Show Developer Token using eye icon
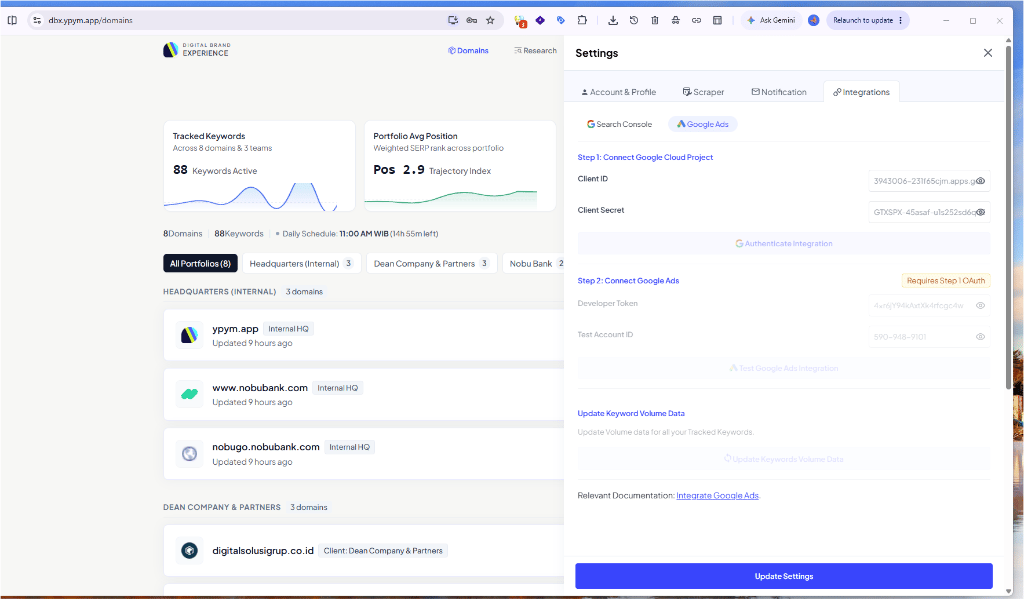 coord(980,305)
